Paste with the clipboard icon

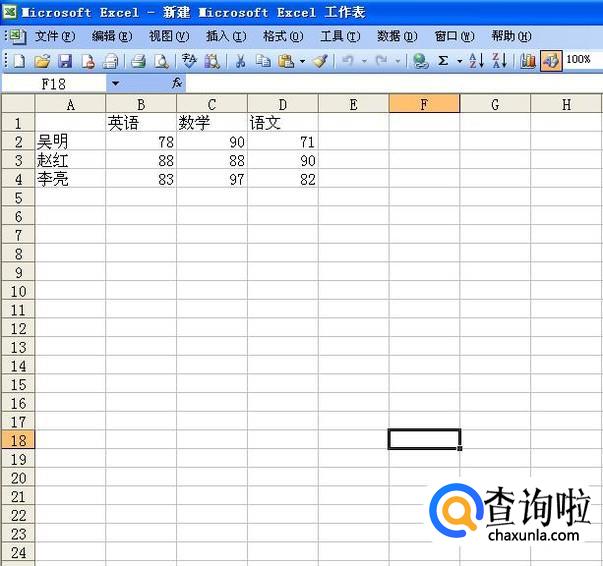coord(286,61)
